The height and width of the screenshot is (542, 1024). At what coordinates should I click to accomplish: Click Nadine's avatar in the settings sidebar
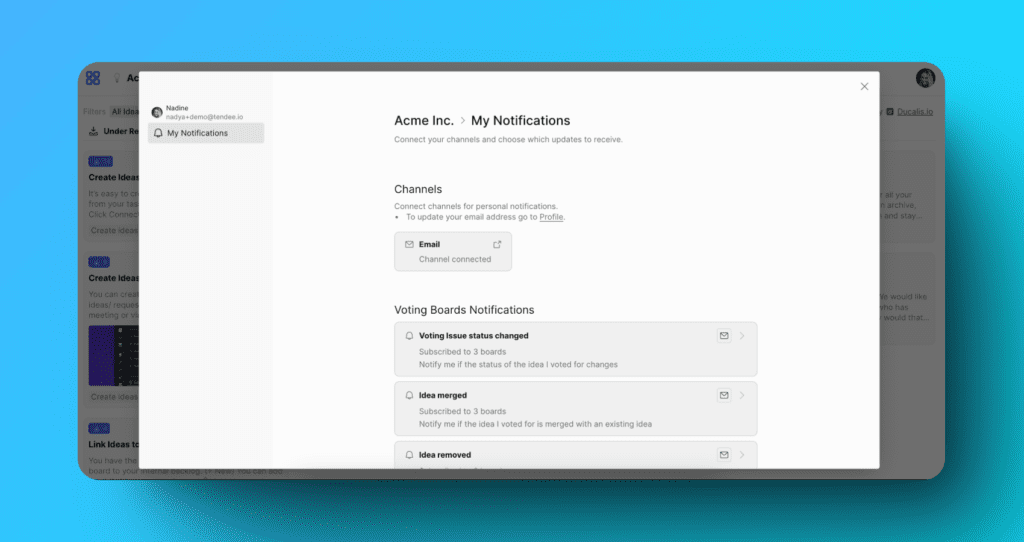(157, 112)
